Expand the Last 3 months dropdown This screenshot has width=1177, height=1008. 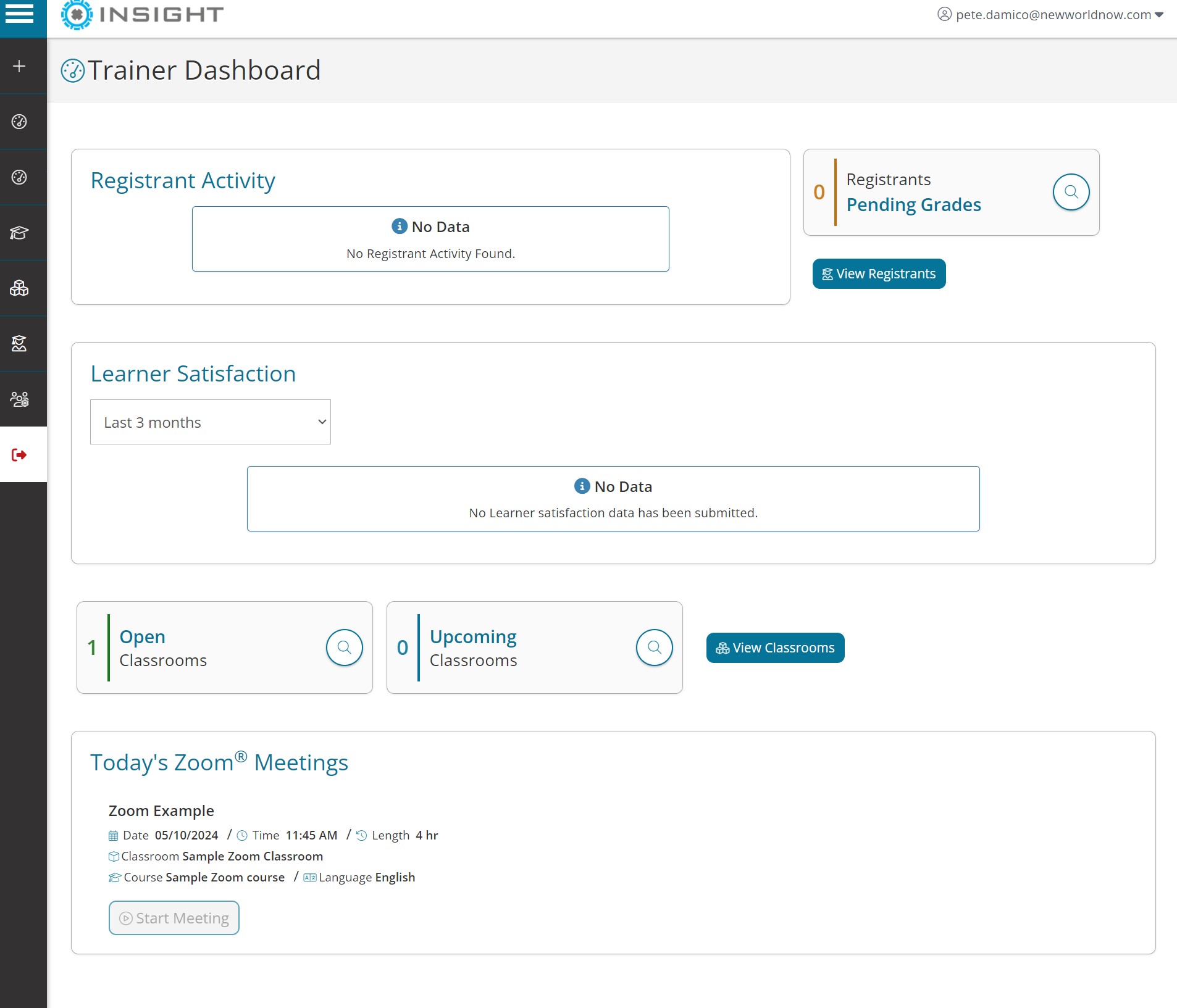tap(211, 422)
